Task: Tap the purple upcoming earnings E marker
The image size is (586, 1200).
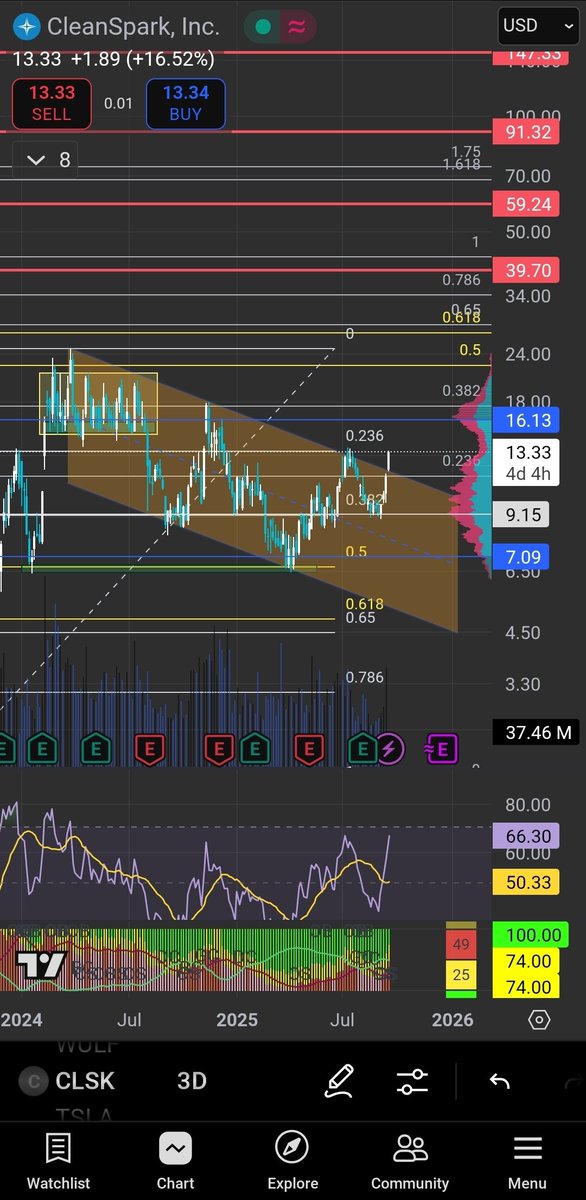Action: coord(441,747)
